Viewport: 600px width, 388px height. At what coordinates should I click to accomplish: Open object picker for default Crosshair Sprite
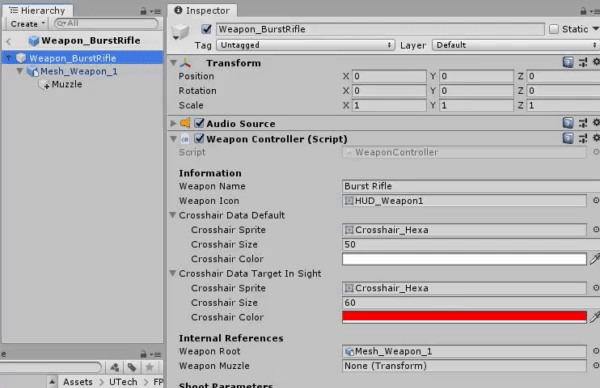point(596,229)
